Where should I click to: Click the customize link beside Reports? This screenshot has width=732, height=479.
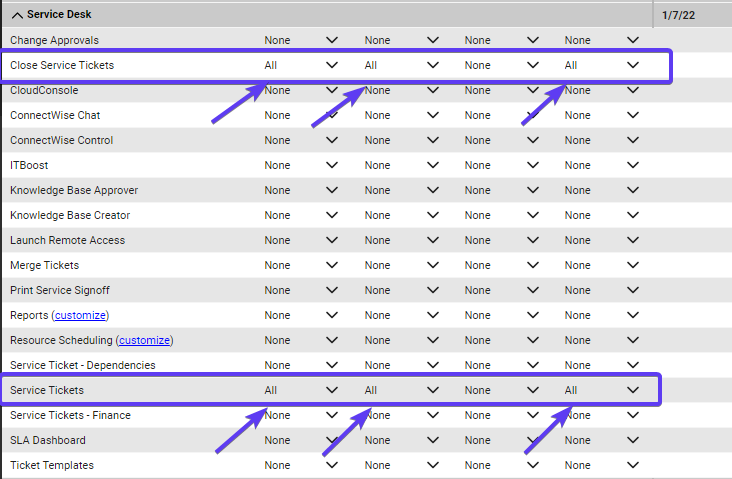point(80,315)
